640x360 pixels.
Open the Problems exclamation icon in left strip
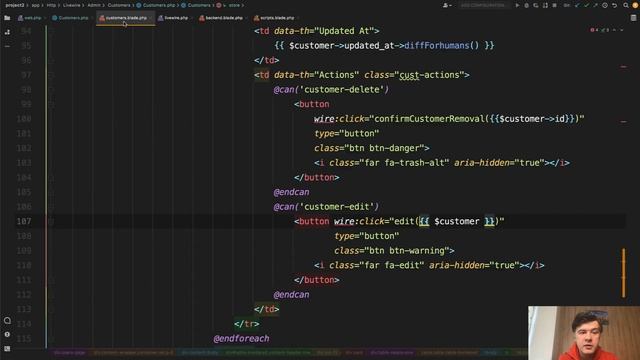coord(7,334)
